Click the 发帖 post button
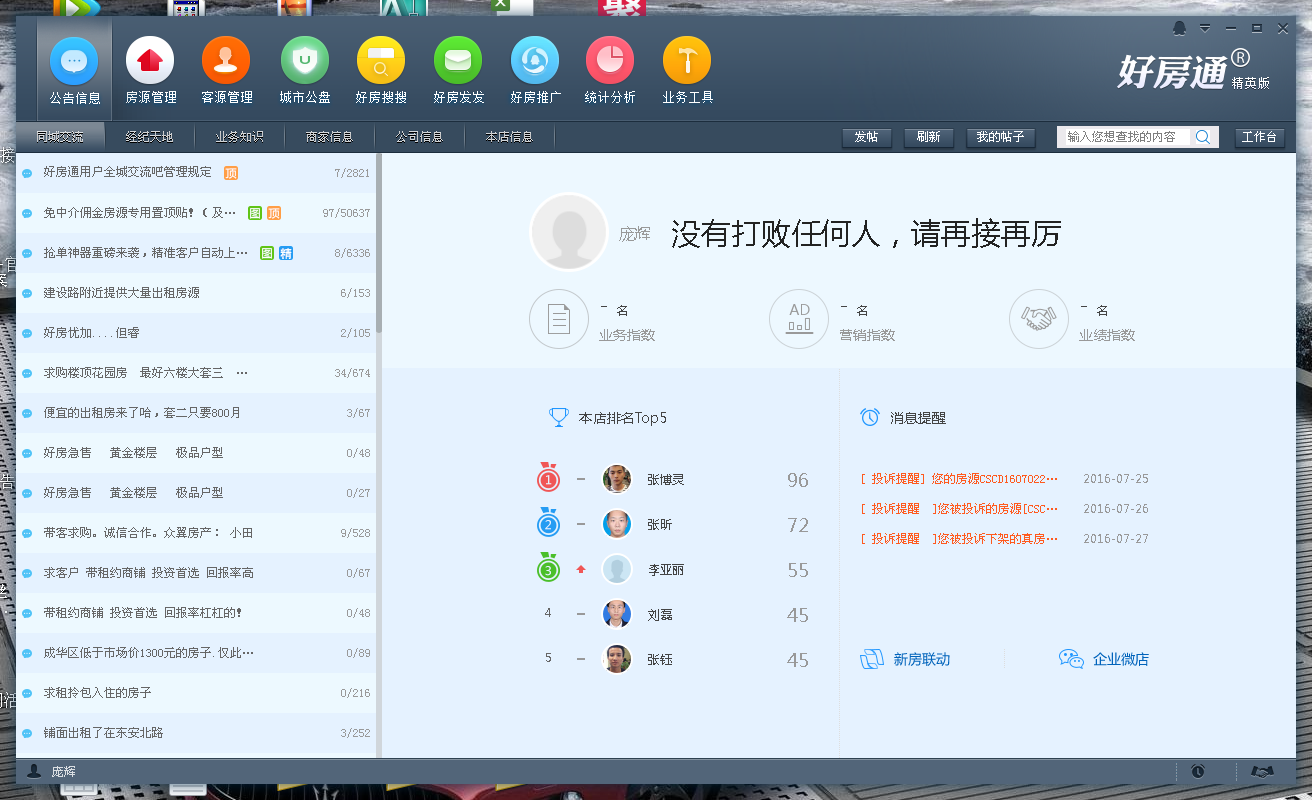 866,137
